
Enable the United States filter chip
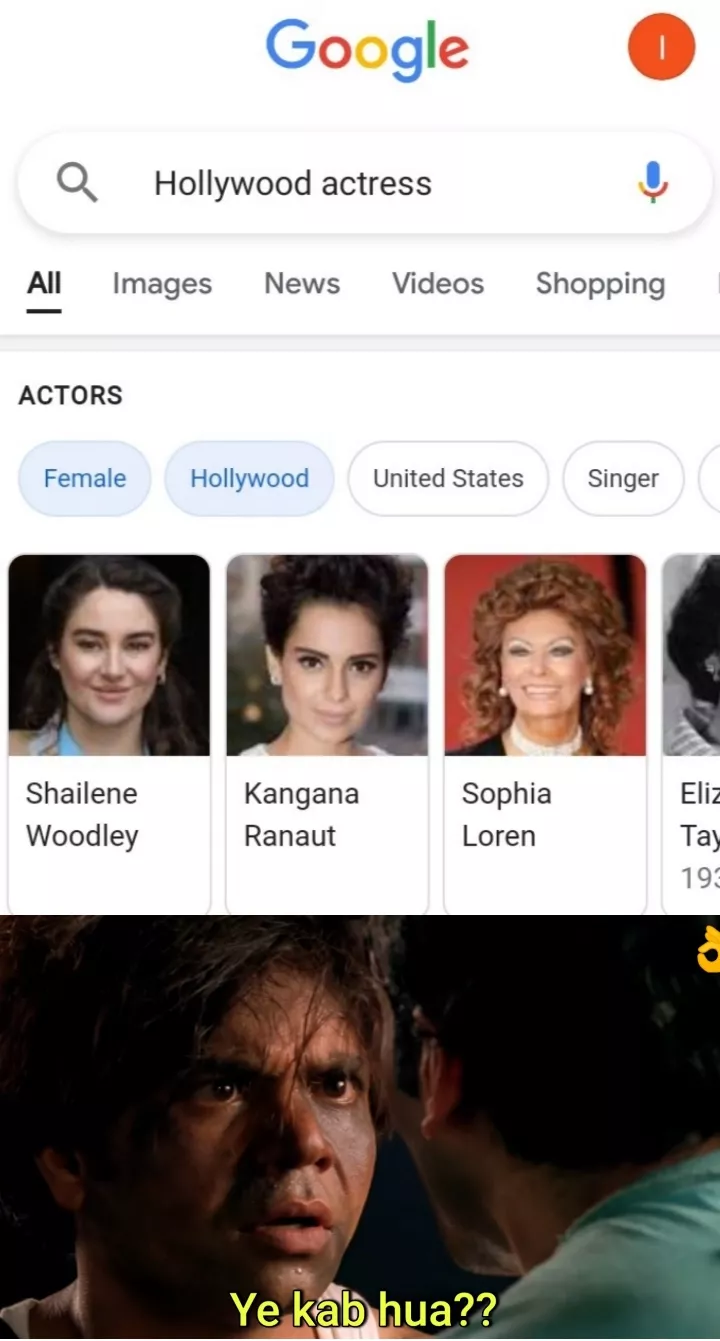pos(447,478)
